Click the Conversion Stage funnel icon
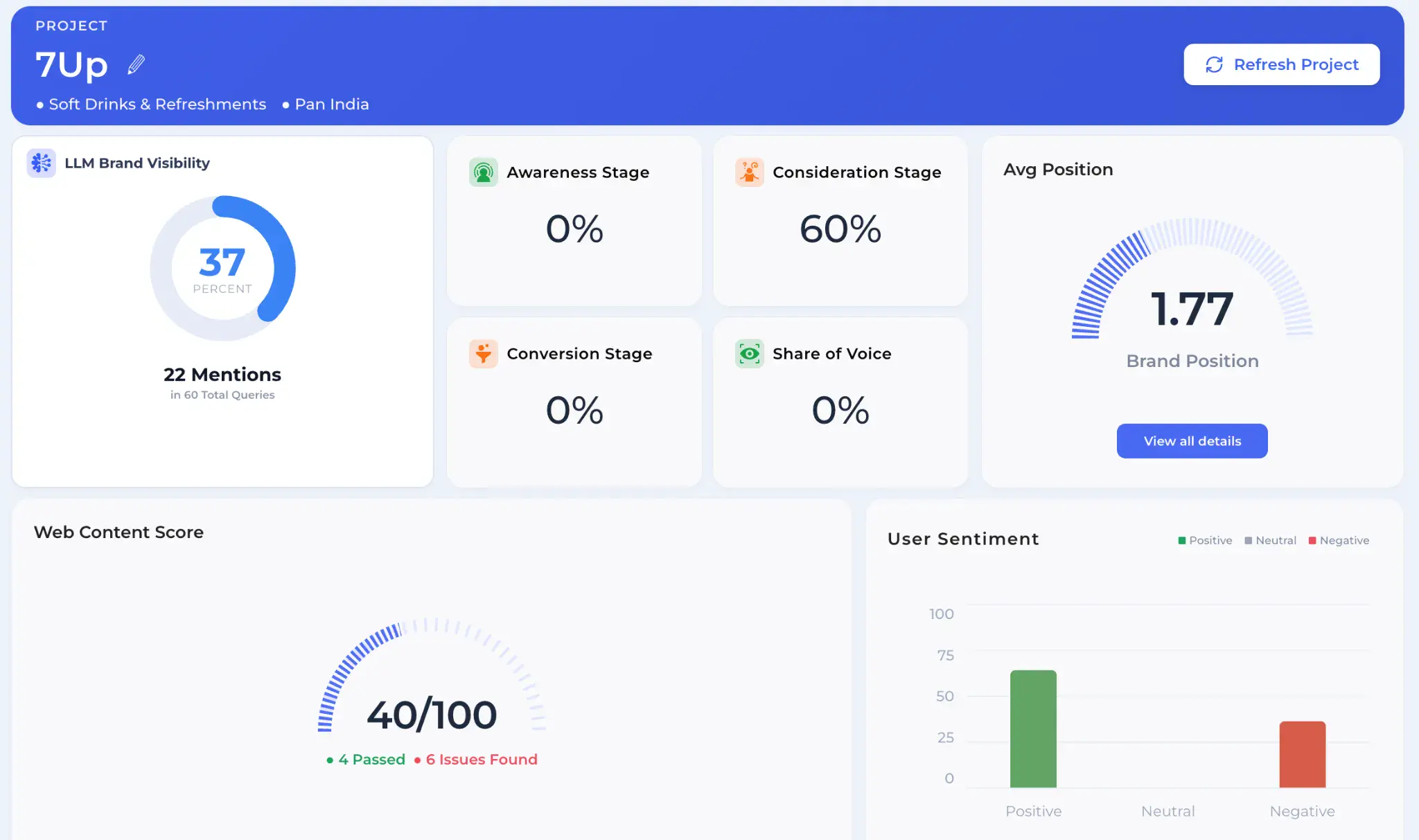The image size is (1419, 840). point(484,354)
